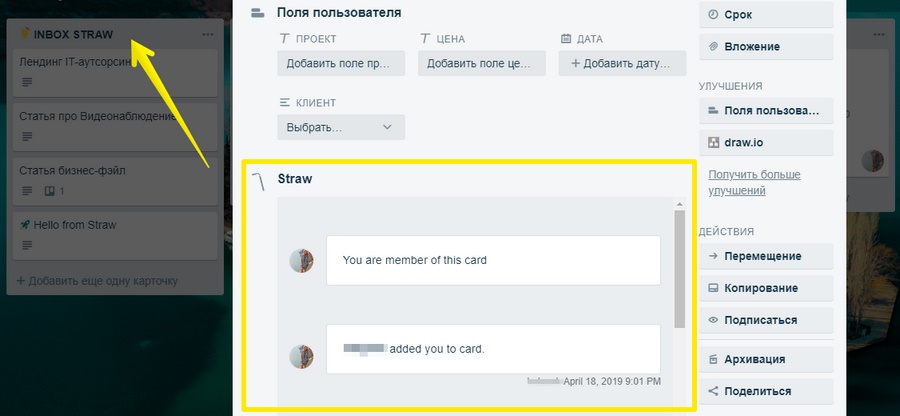
Task: Click the April 18, 2019 9:01 PM timestamp
Action: [x=612, y=381]
